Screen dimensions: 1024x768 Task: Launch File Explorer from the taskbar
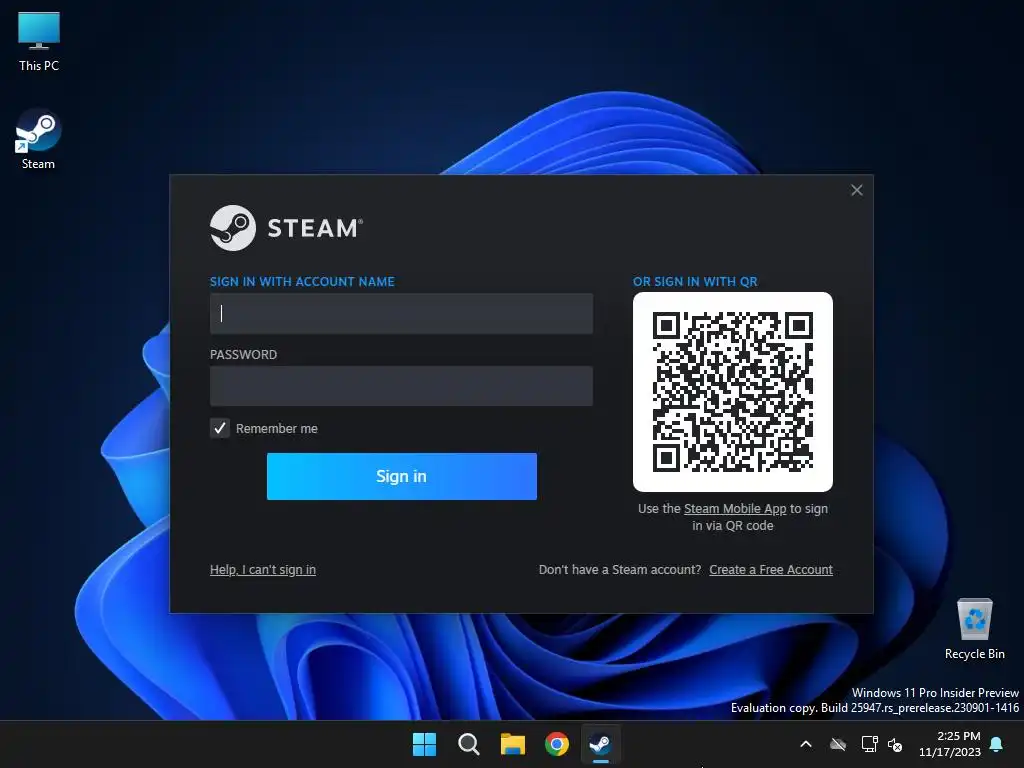(x=513, y=744)
